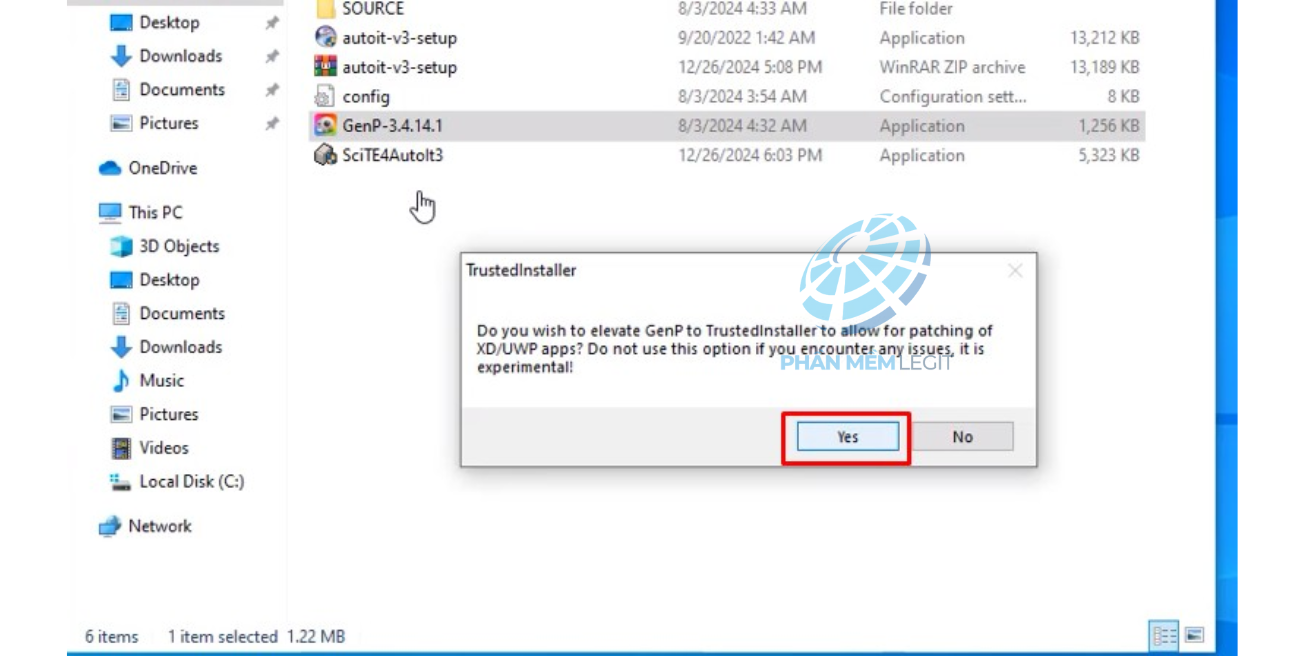
Task: Select the GenP-3.4.14.1 application icon
Action: coord(325,126)
